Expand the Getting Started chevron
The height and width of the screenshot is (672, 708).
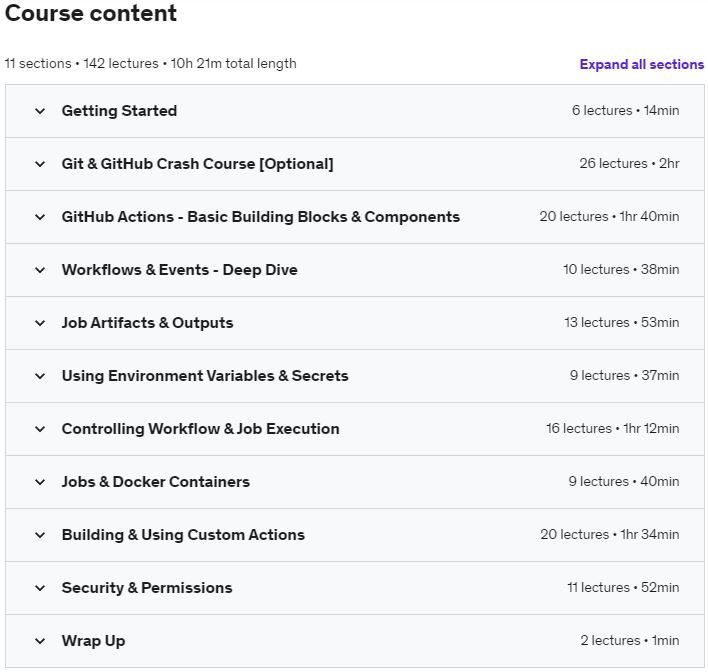coord(40,111)
